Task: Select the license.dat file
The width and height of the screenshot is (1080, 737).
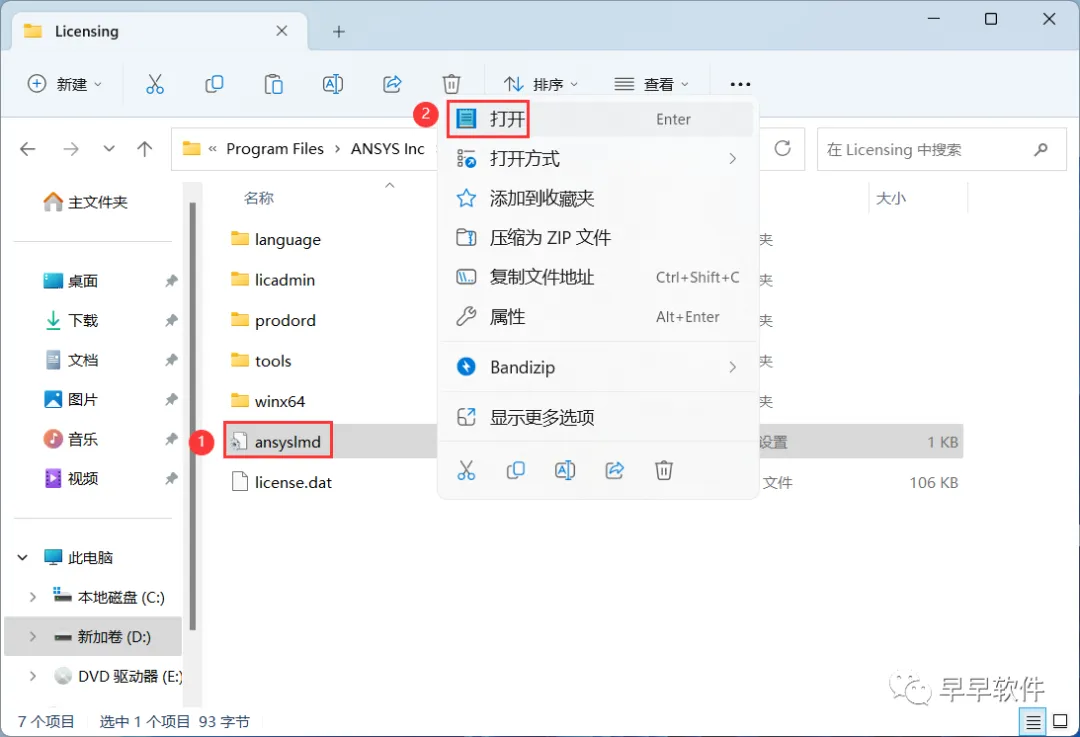Action: coord(282,482)
